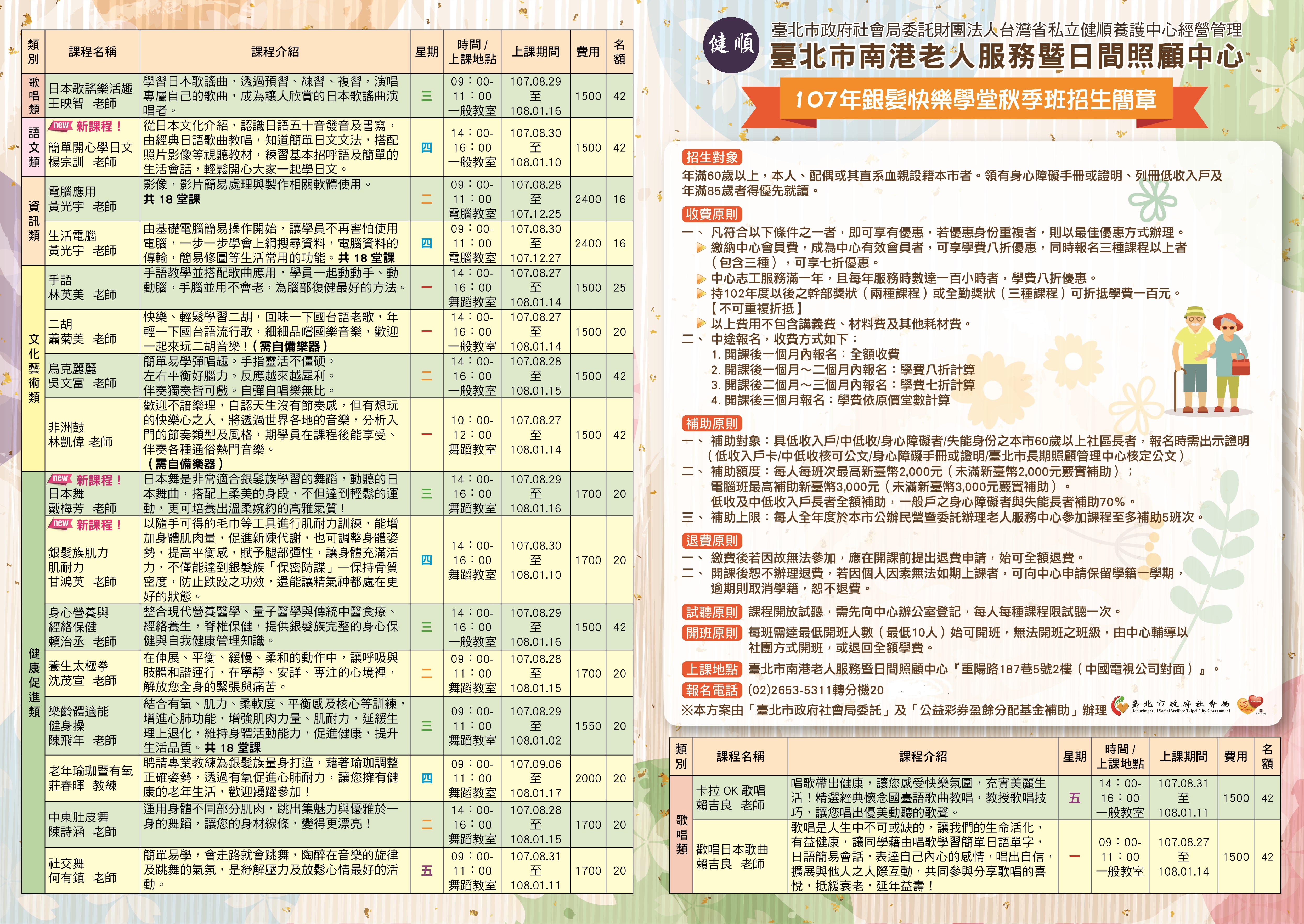
Task: Click the arrow bullet before 中心志工服務滿一年
Action: [702, 279]
